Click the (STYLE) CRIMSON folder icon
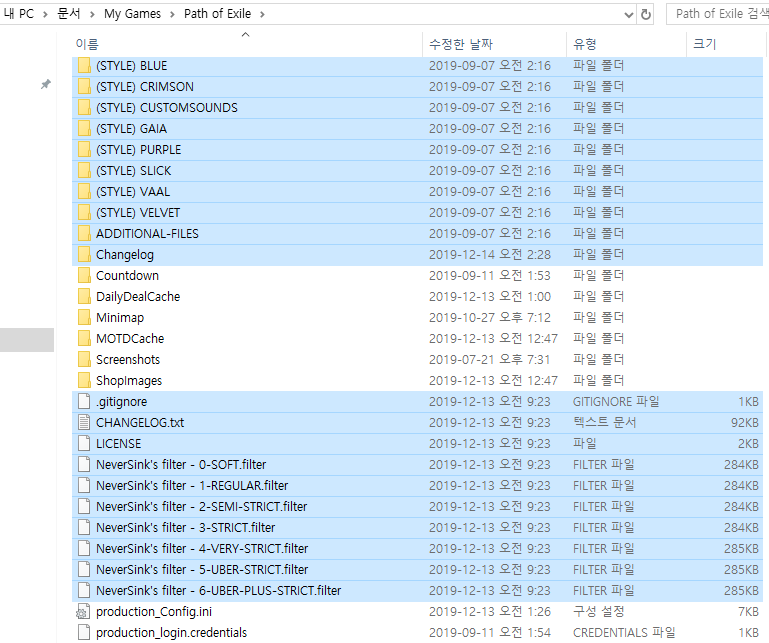The height and width of the screenshot is (643, 769). tap(84, 87)
